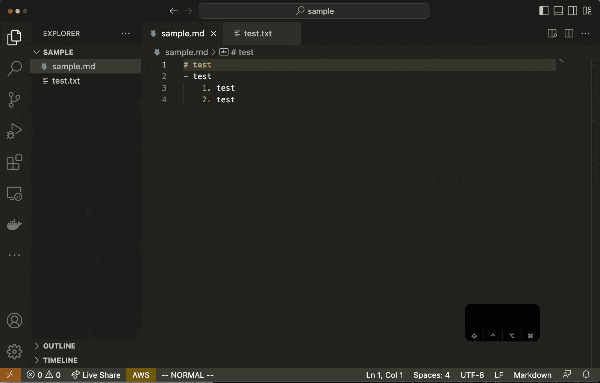Change indentation via Spaces: 4

pyautogui.click(x=431, y=375)
